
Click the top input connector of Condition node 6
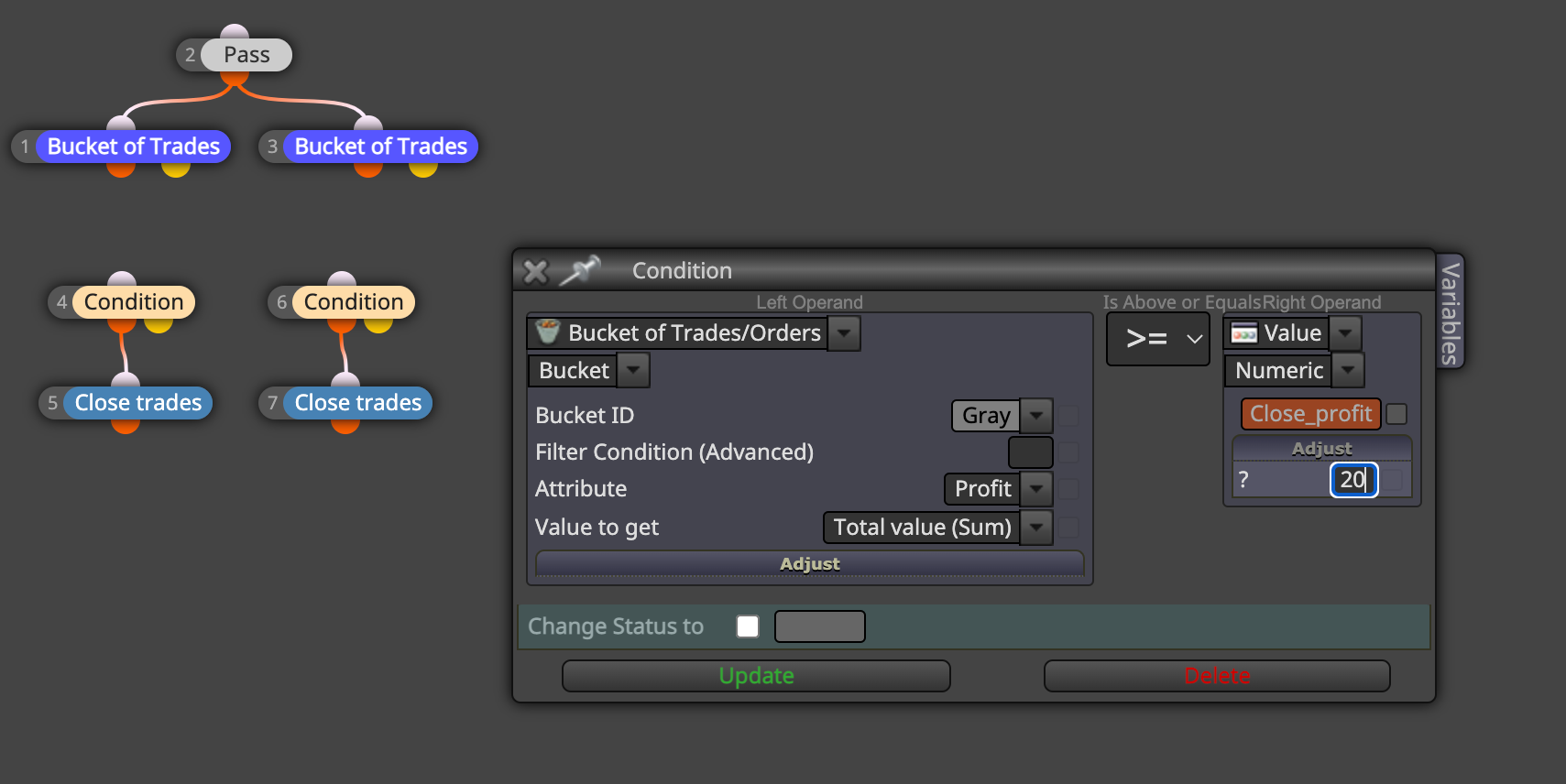tap(342, 279)
